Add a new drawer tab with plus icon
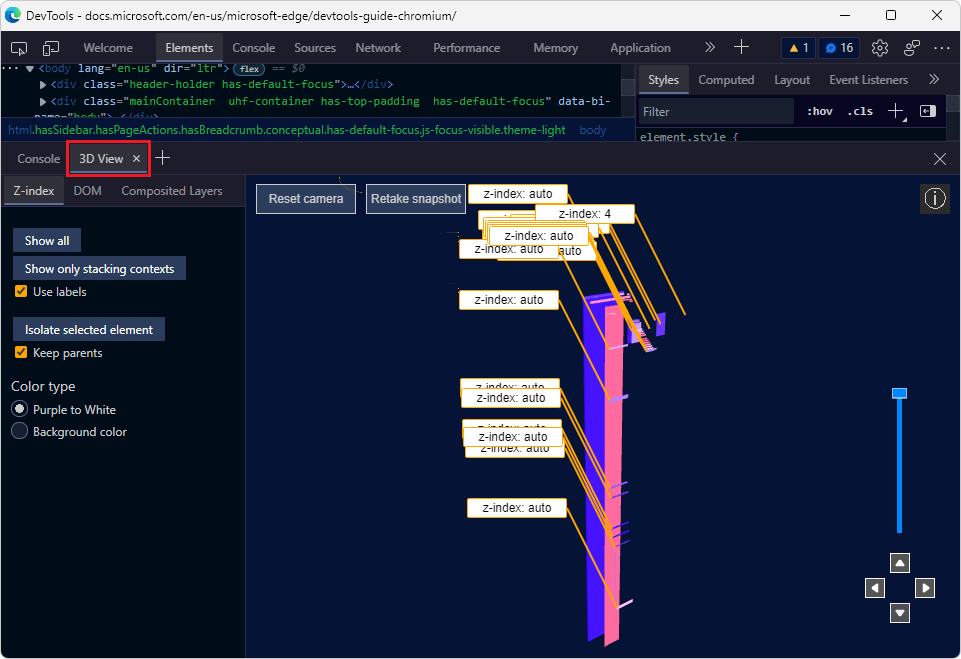 pos(163,158)
